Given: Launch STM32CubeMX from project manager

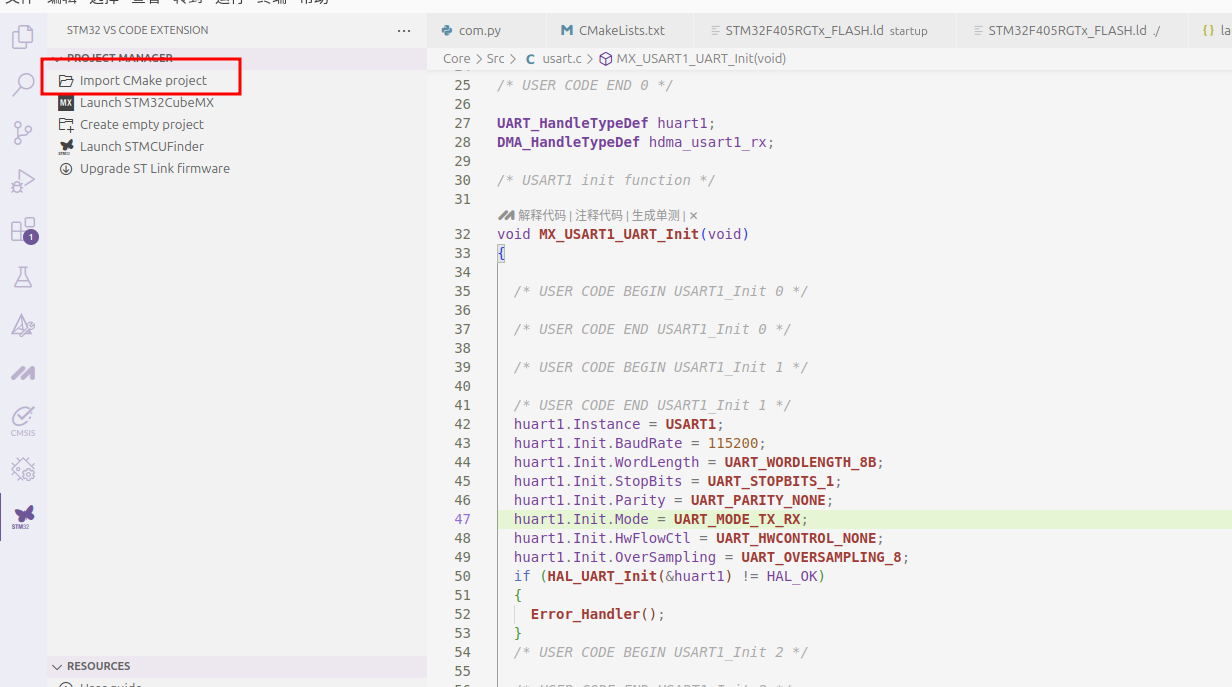Looking at the screenshot, I should [146, 102].
